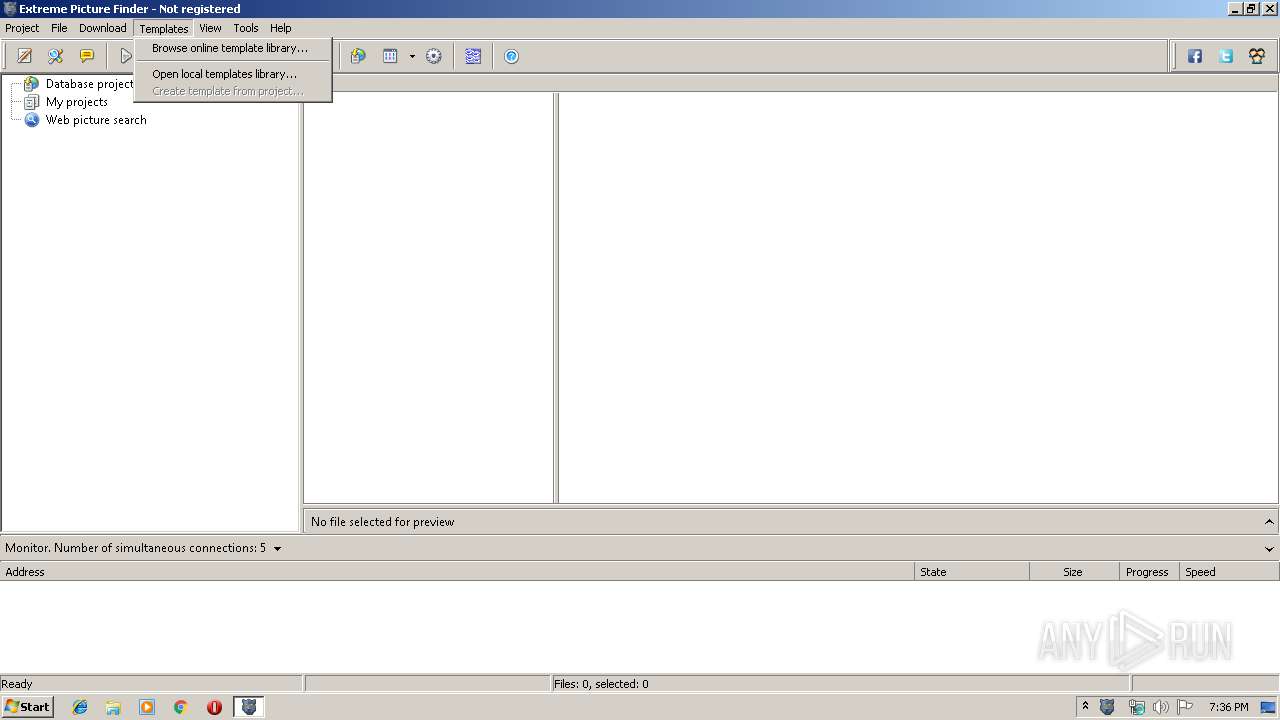This screenshot has width=1280, height=720.
Task: Click the No file selected for preview bar
Action: click(790, 522)
